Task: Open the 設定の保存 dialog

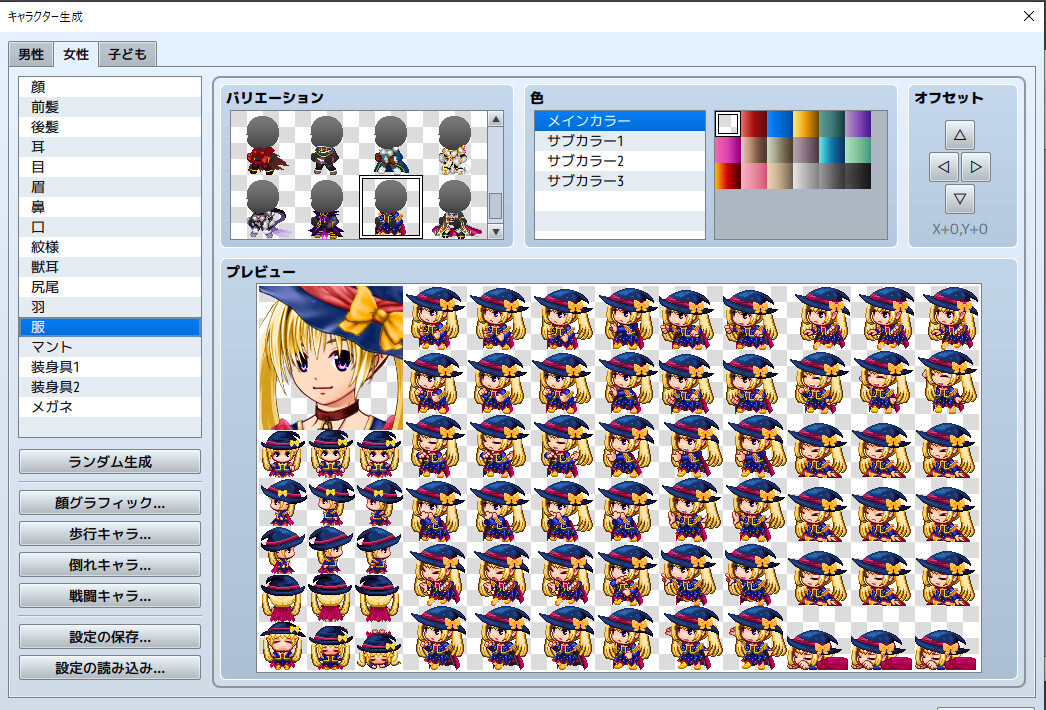Action: 109,635
